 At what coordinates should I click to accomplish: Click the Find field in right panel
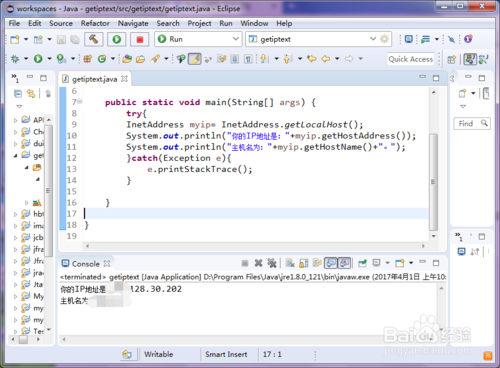pyautogui.click(x=472, y=124)
